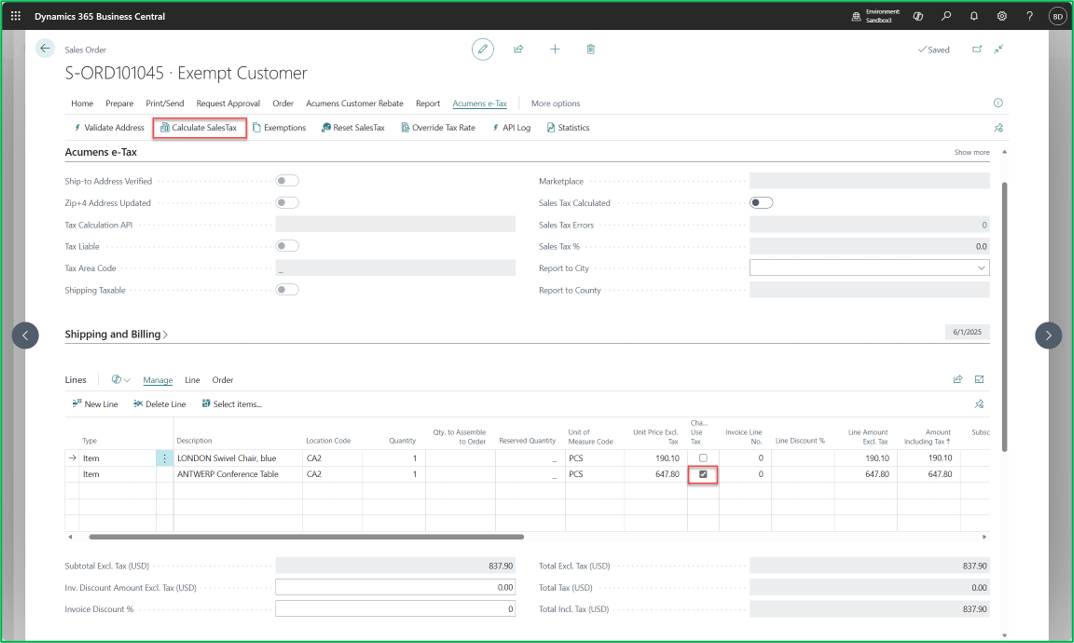Click the back arrow beside Sales Order
The width and height of the screenshot is (1074, 643).
(x=45, y=49)
